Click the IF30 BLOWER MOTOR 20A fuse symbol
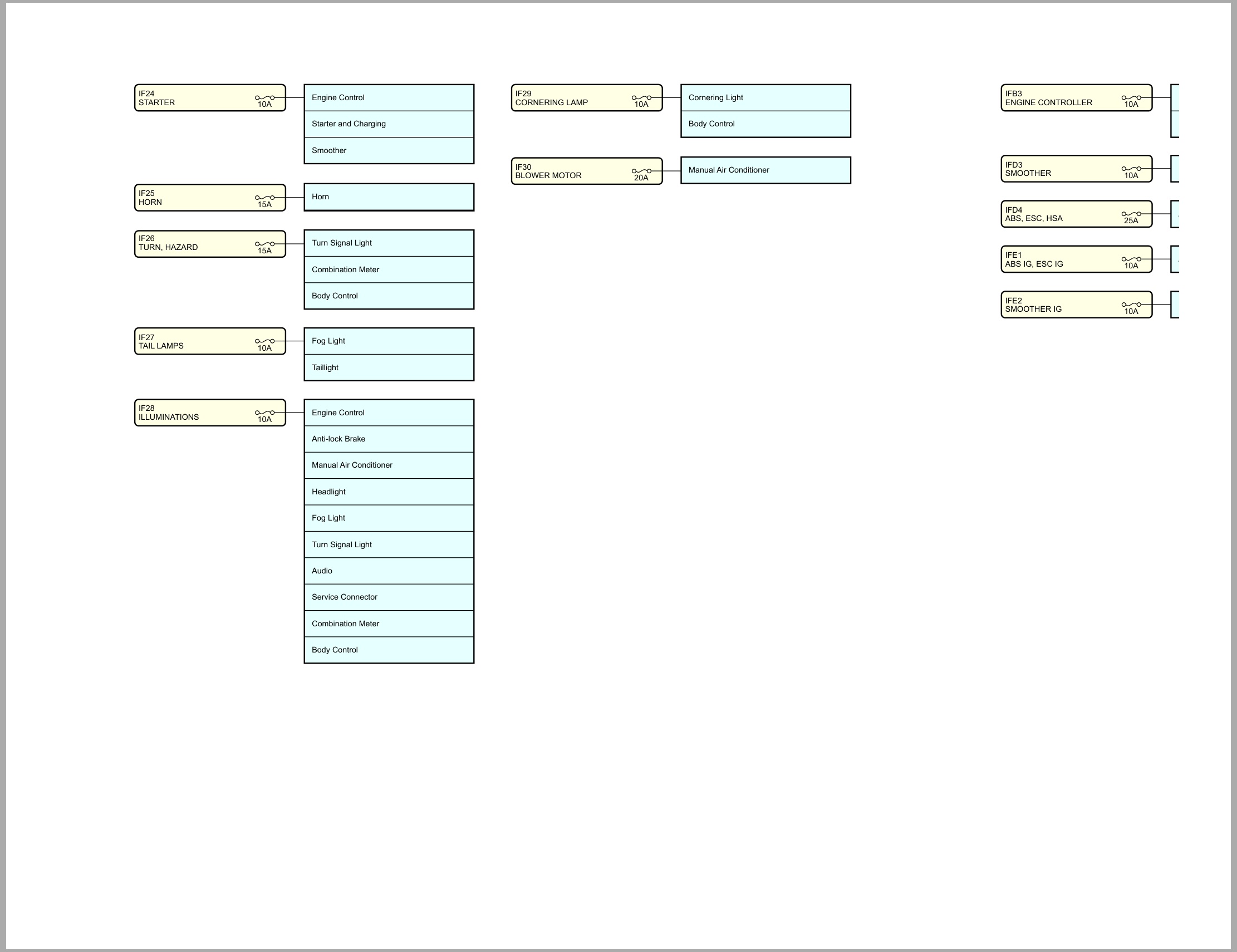Viewport: 1237px width, 952px height. coord(641,171)
